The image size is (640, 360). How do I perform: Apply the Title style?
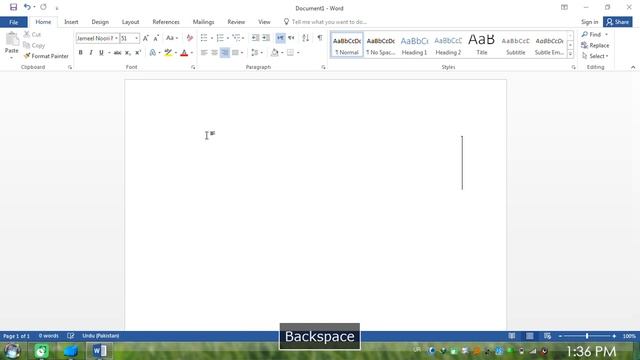pos(482,45)
